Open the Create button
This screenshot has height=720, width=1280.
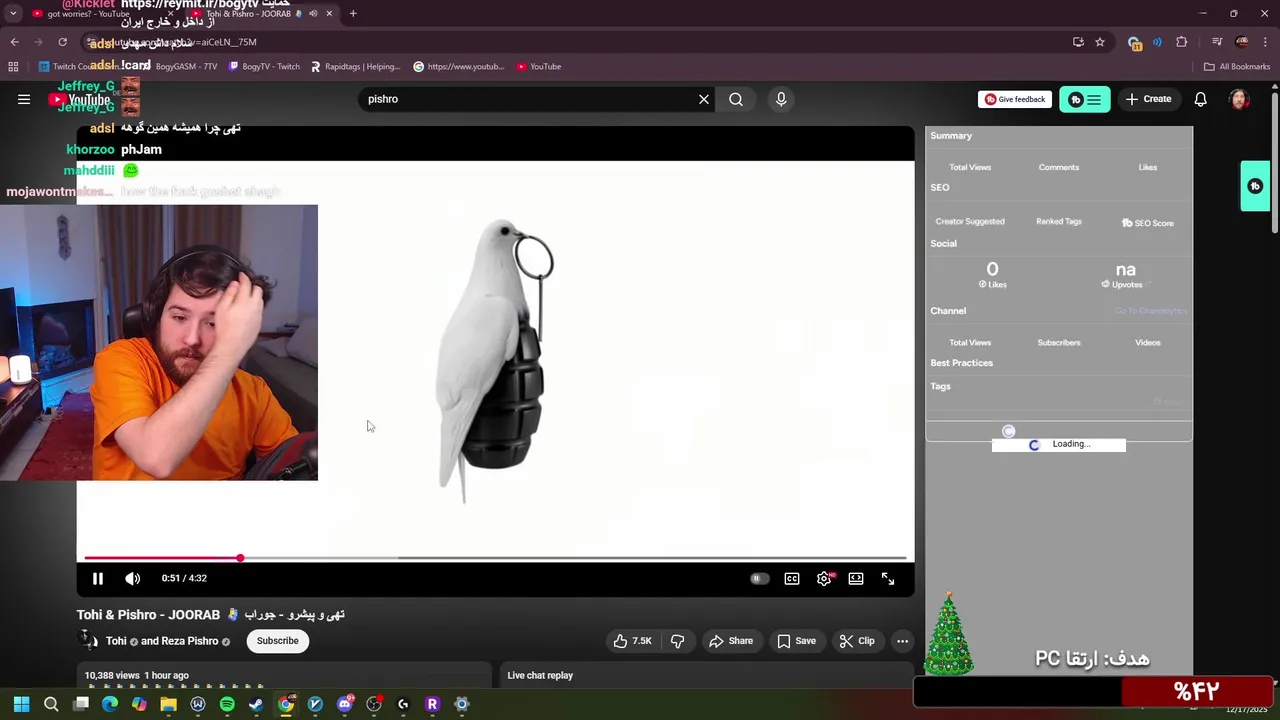tap(1148, 99)
